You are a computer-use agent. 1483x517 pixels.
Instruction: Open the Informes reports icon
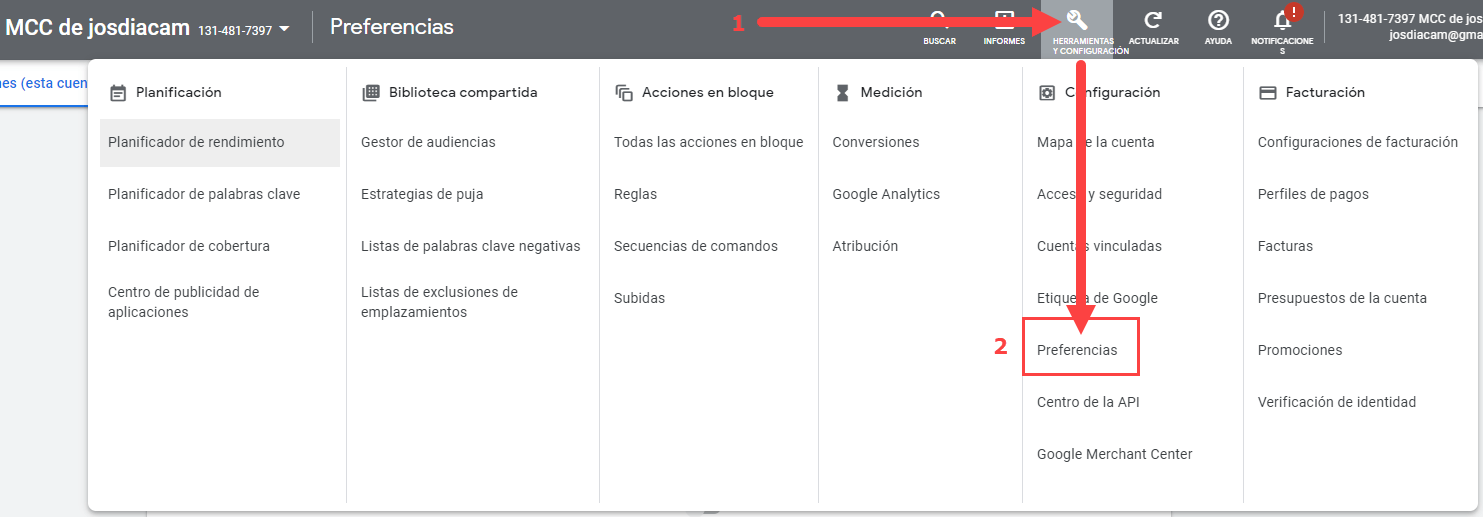point(1004,22)
